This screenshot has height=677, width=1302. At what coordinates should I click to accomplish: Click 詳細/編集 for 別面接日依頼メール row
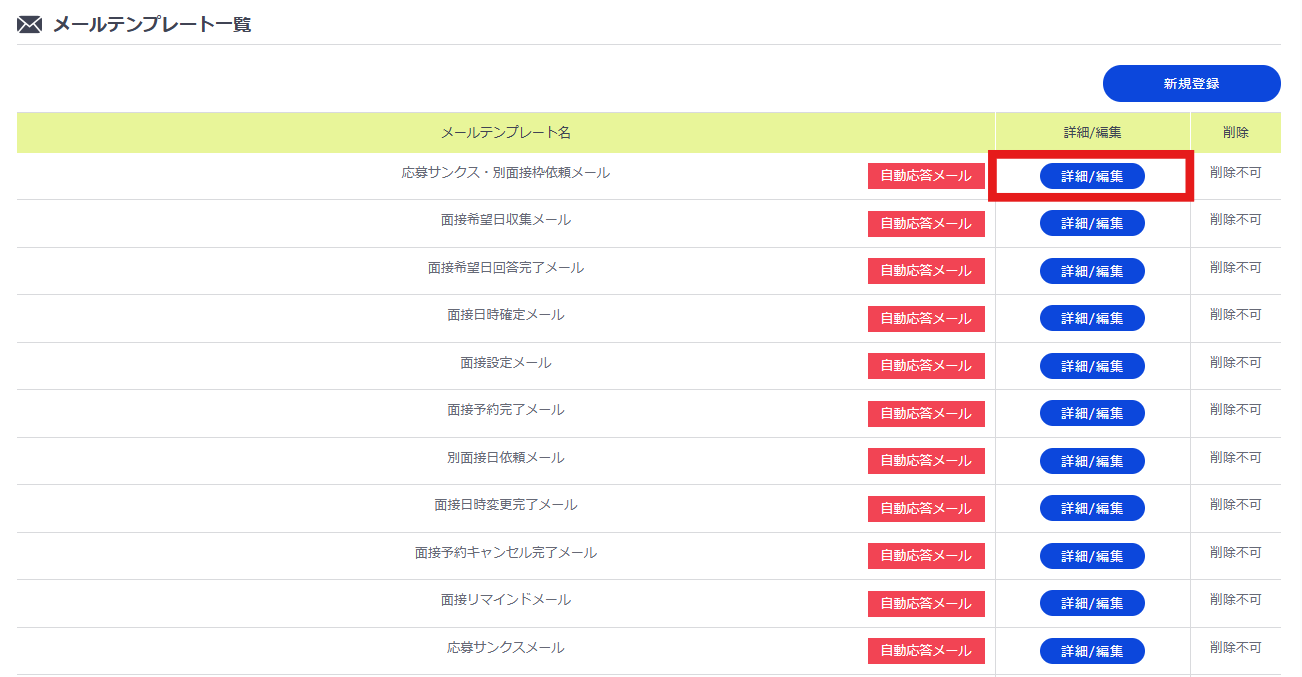1092,460
